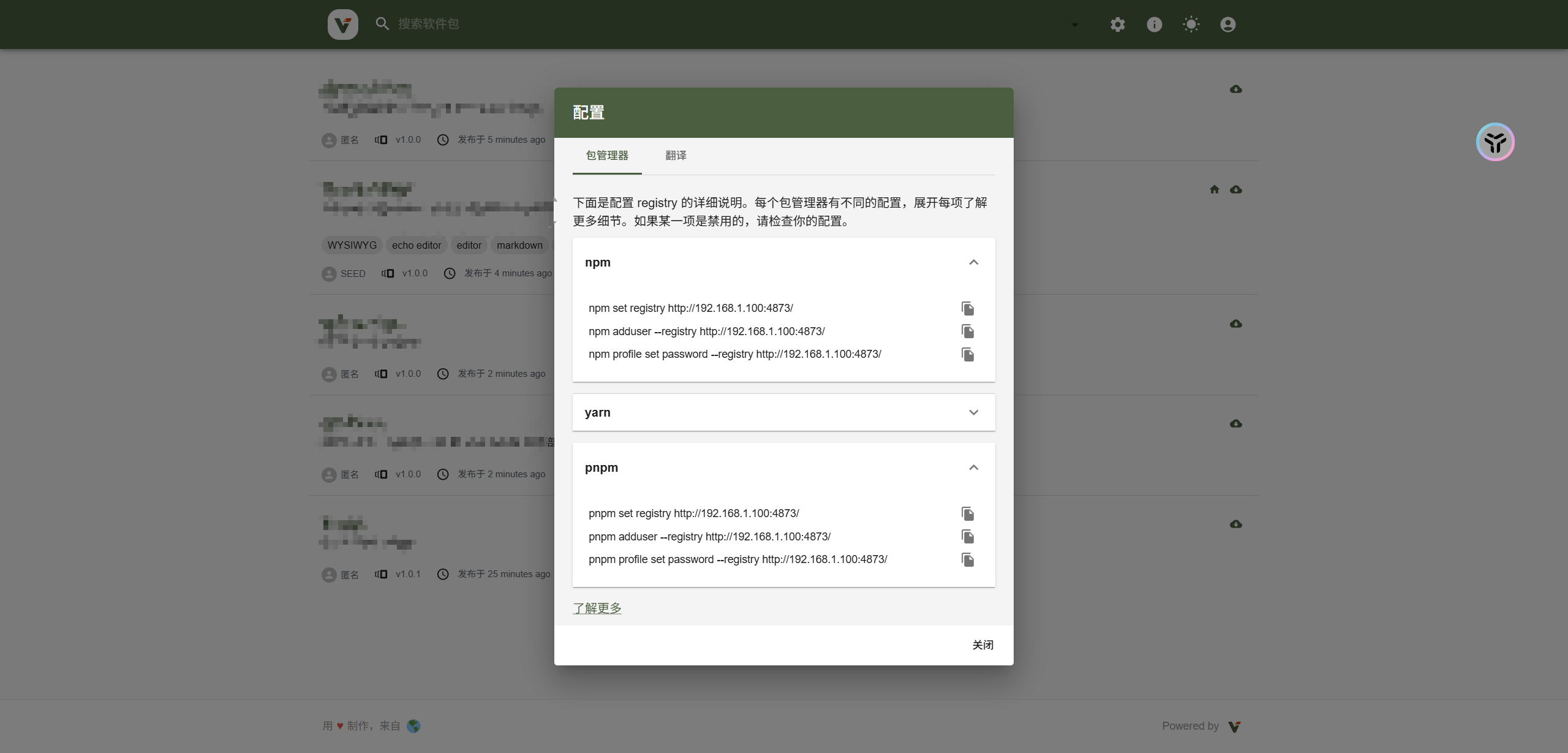Select the 包管理器 tab
Screen dimensions: 1568x753
click(x=607, y=156)
